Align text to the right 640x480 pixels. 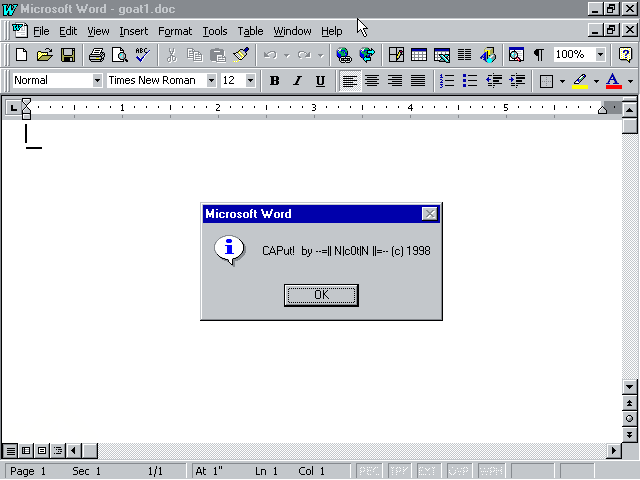tap(395, 81)
